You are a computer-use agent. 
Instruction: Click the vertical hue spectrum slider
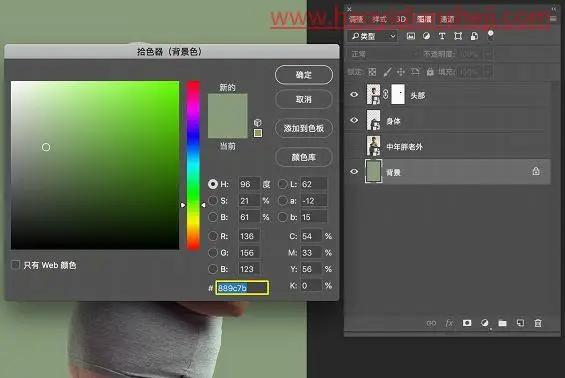[193, 165]
